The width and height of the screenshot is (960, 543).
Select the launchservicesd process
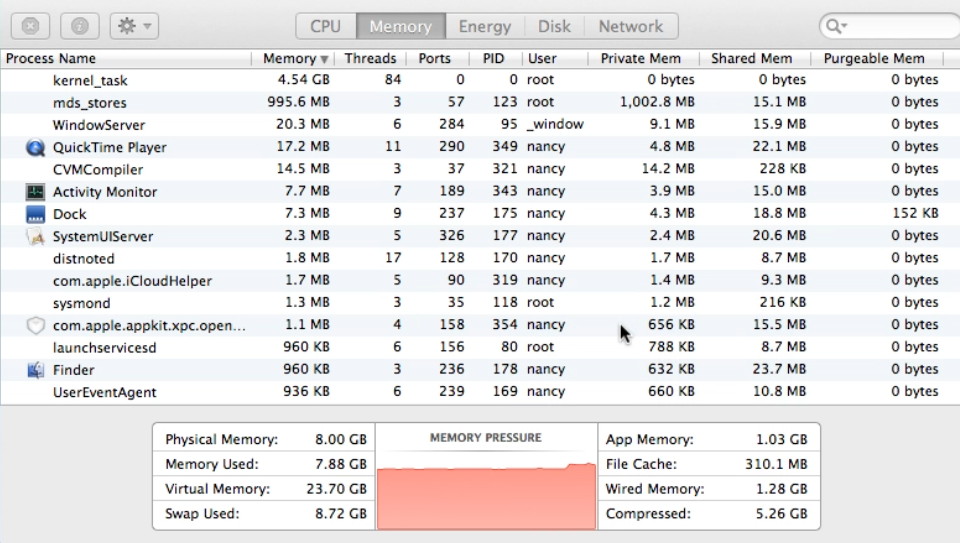pos(105,347)
